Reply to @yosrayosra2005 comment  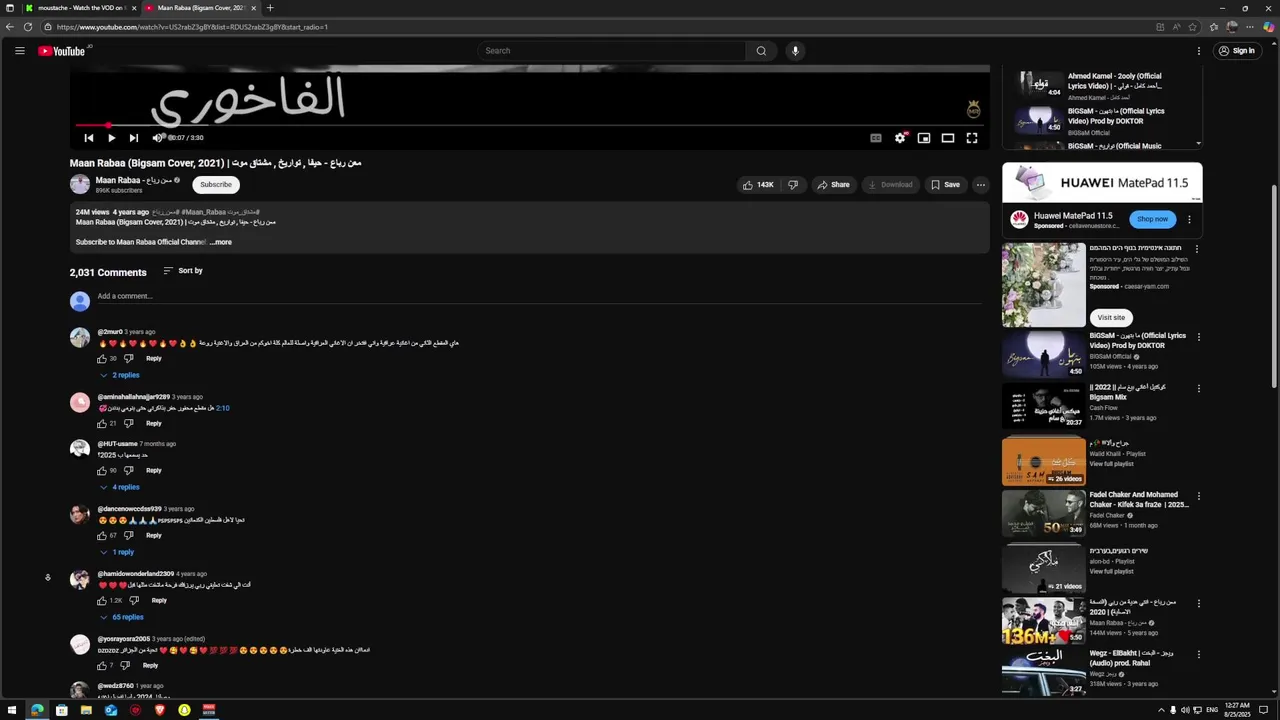point(150,665)
